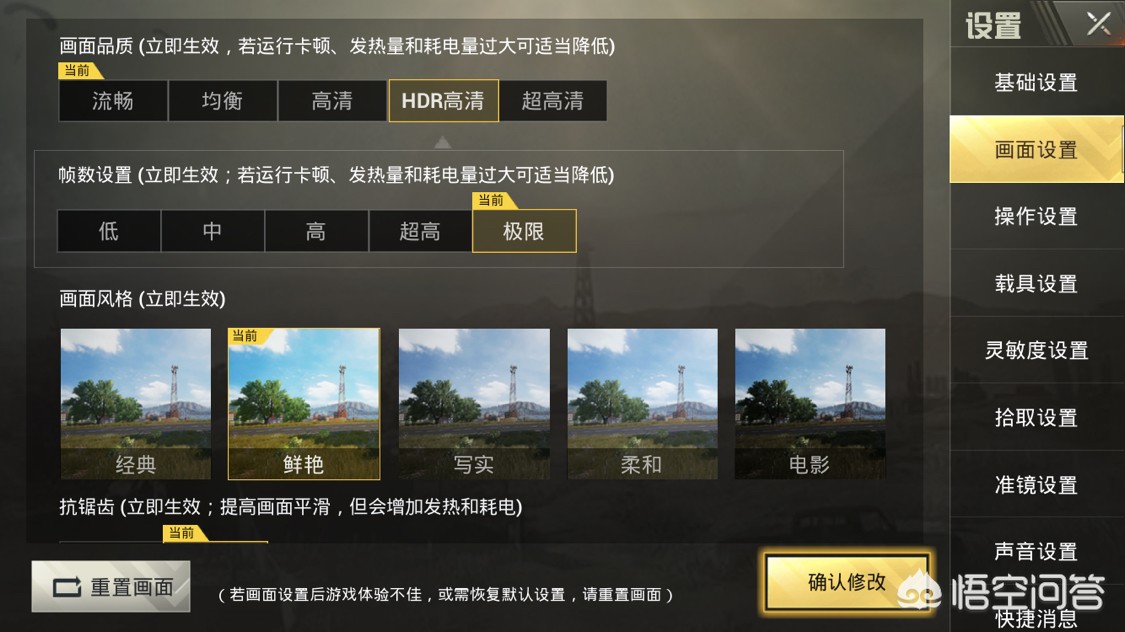Viewport: 1125px width, 632px height.
Task: Select 流畅 graphics quality option
Action: [113, 100]
